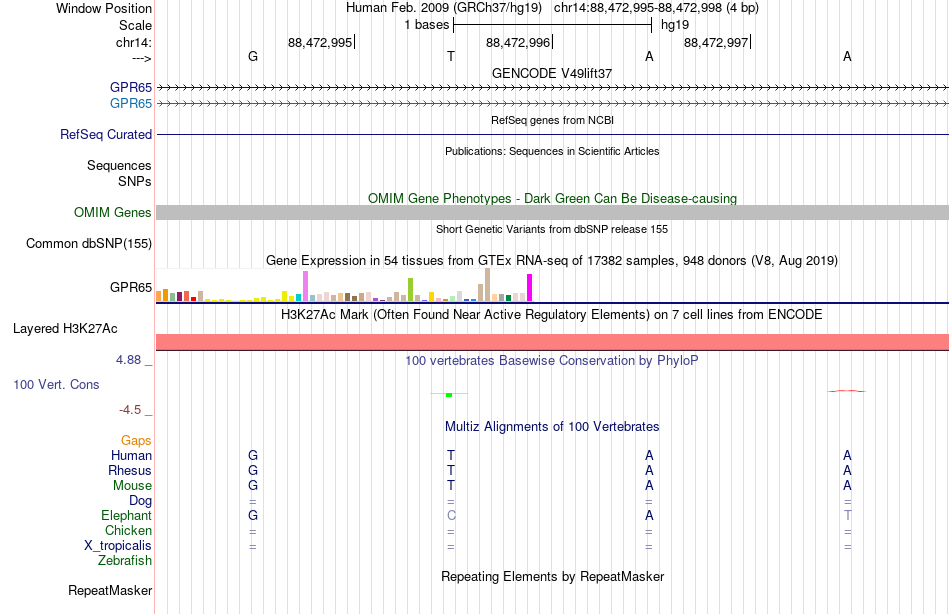The width and height of the screenshot is (950, 614).
Task: Click the Elephant C mismatch base
Action: coord(451,515)
